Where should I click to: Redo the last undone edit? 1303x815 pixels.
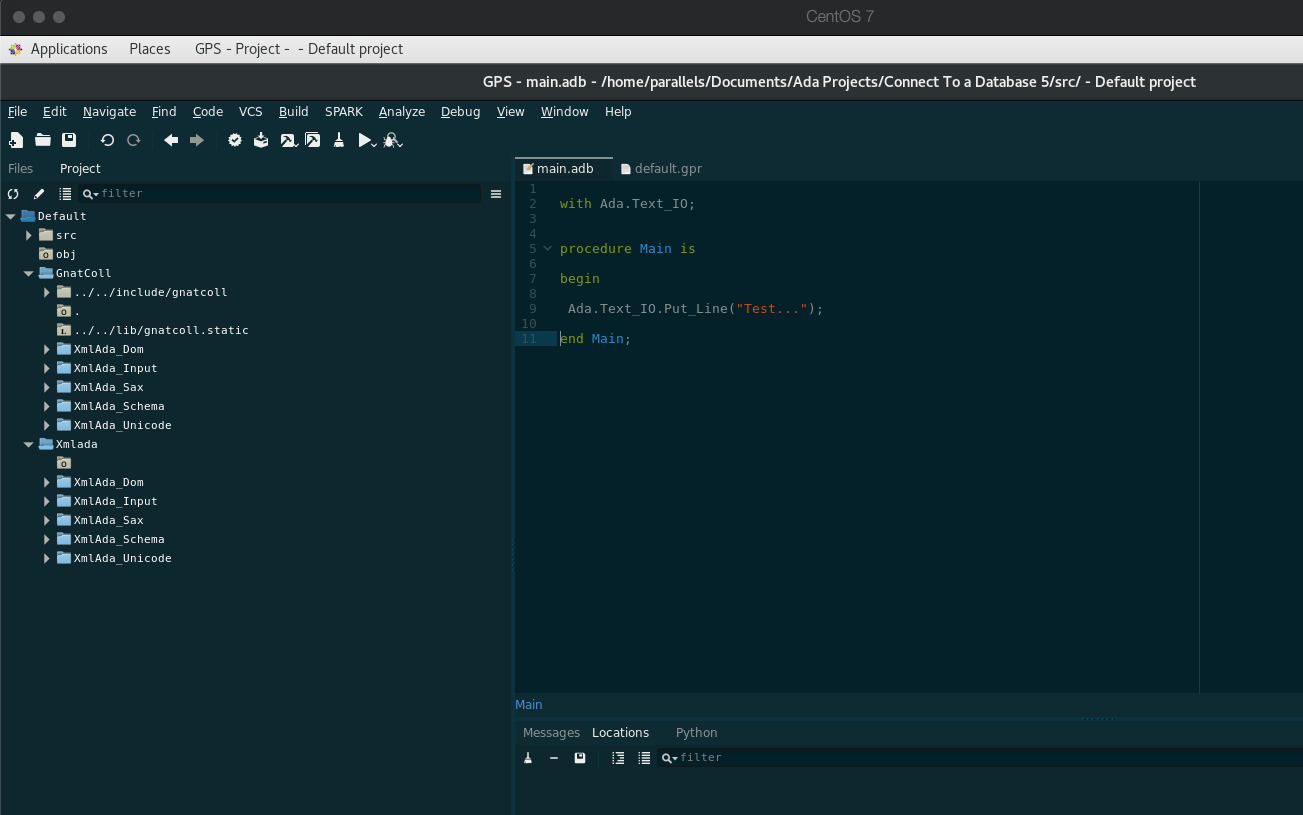tap(133, 141)
